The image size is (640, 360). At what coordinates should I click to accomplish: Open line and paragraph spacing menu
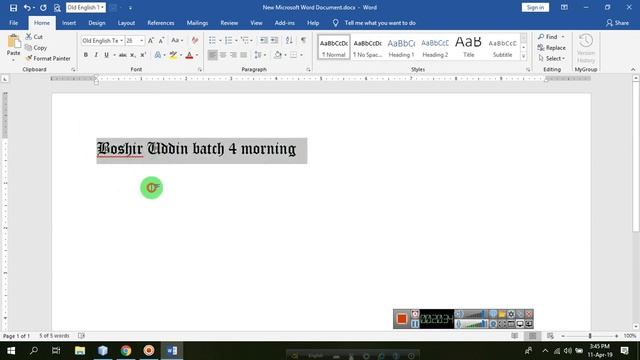coord(260,55)
